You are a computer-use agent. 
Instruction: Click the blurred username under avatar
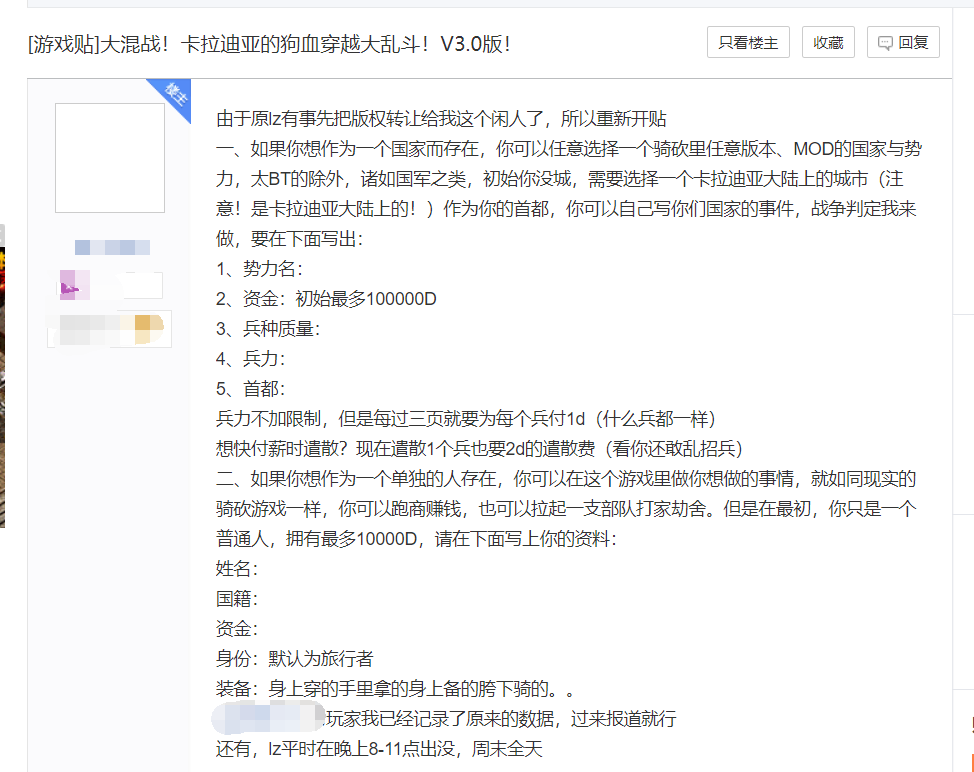click(x=112, y=247)
